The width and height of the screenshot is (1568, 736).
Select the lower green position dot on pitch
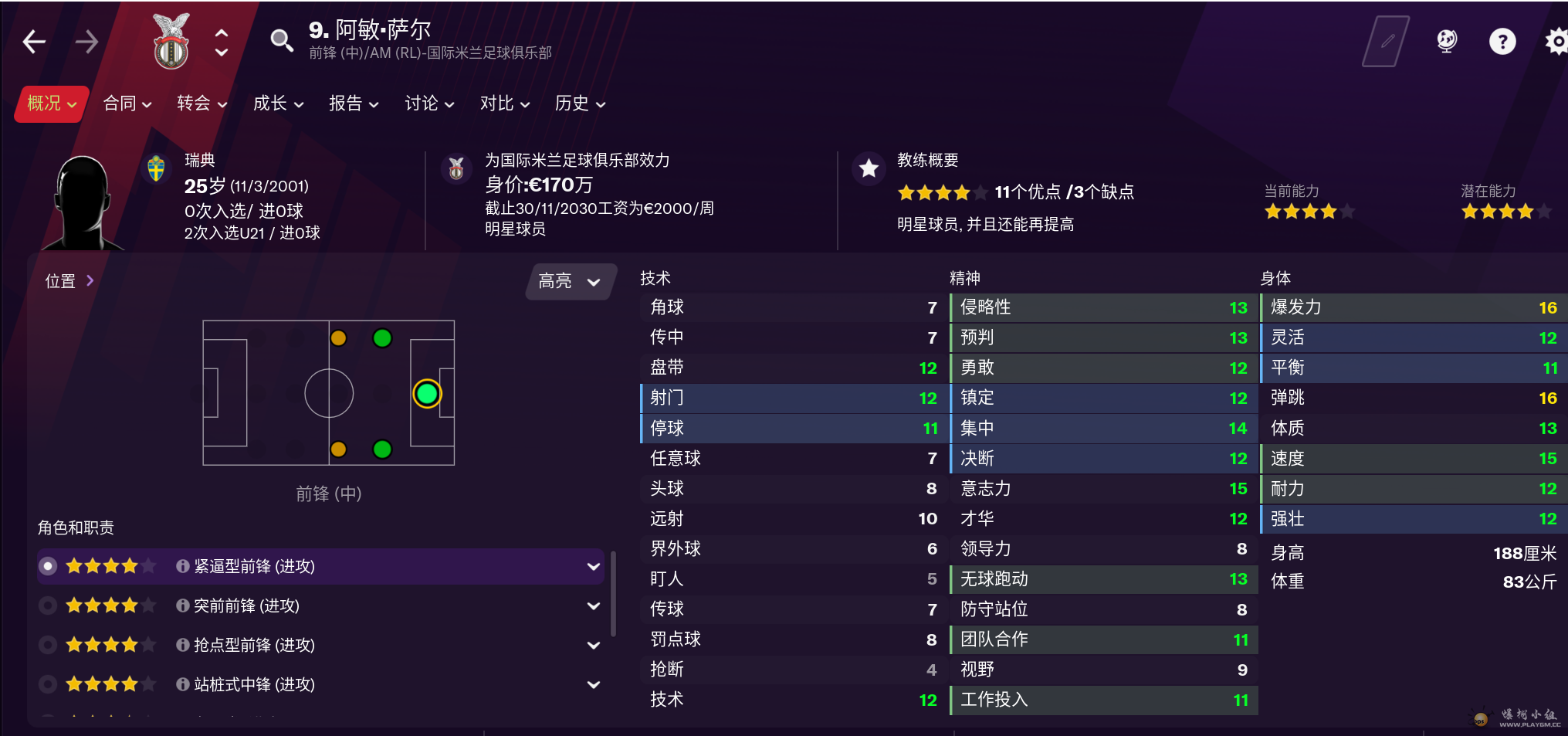coord(382,449)
